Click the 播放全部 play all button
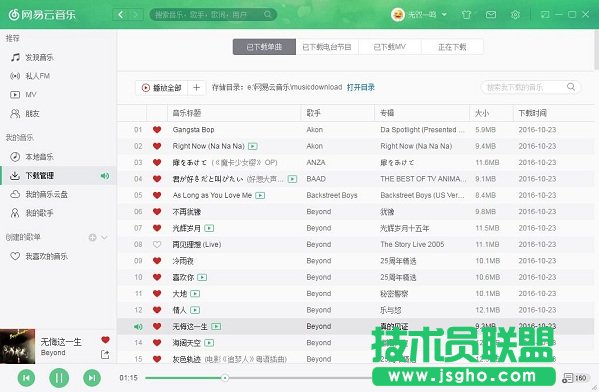This screenshot has height=392, width=599. (x=161, y=87)
